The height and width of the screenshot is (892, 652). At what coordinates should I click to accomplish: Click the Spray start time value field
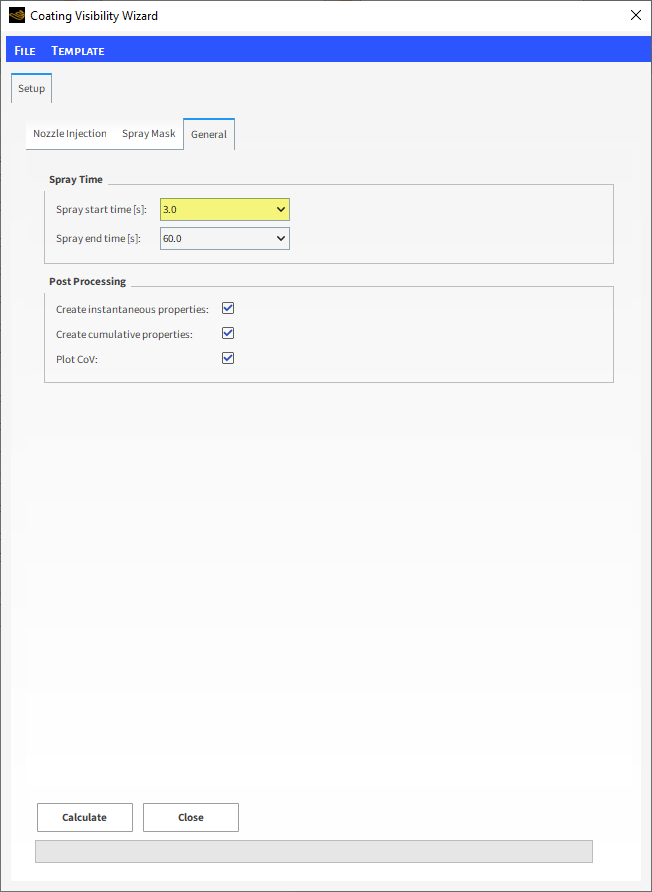pos(215,210)
